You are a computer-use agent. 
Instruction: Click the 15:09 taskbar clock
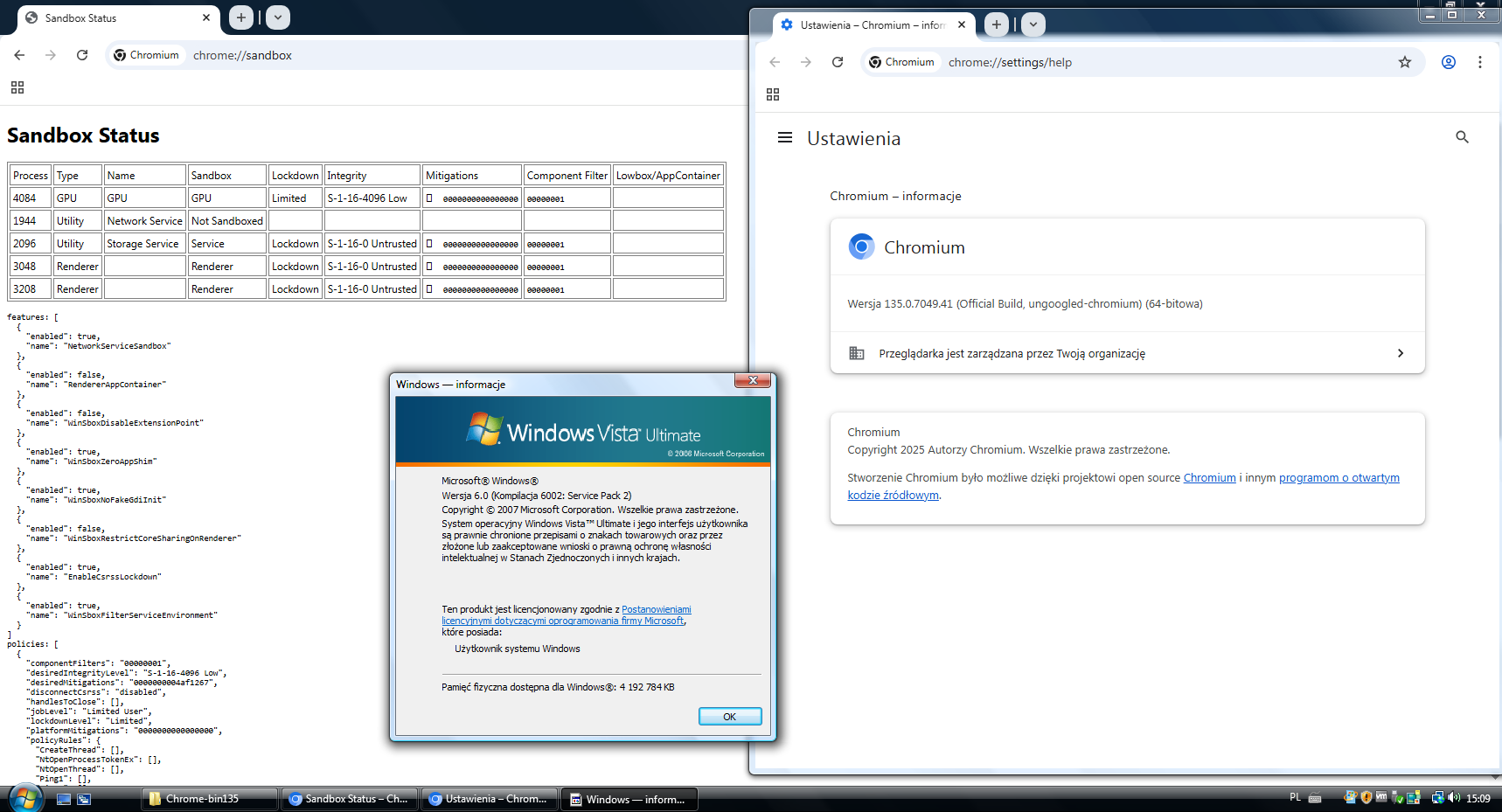point(1478,798)
